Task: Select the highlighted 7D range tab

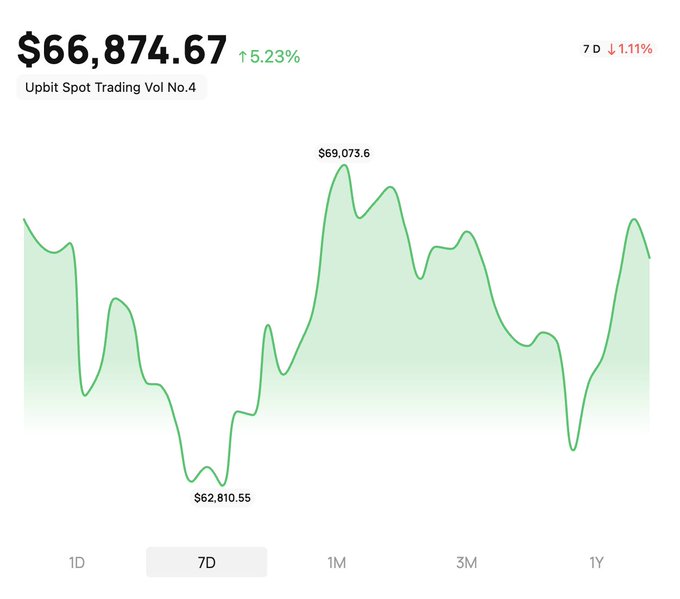Action: (x=206, y=562)
